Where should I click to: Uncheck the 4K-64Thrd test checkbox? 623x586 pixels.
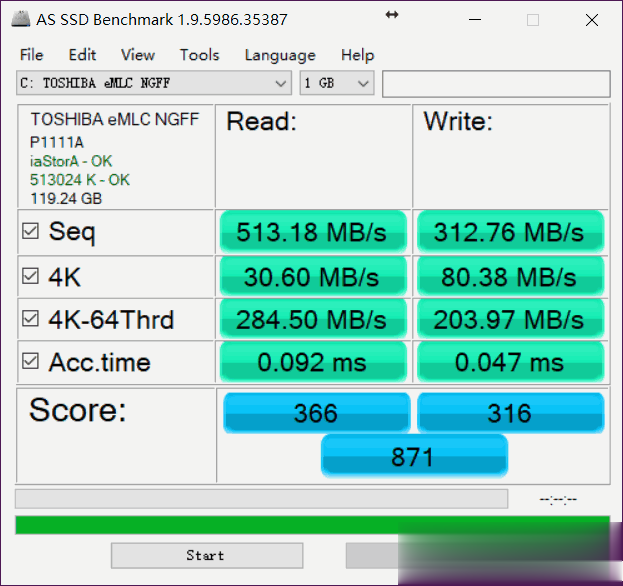(30, 319)
